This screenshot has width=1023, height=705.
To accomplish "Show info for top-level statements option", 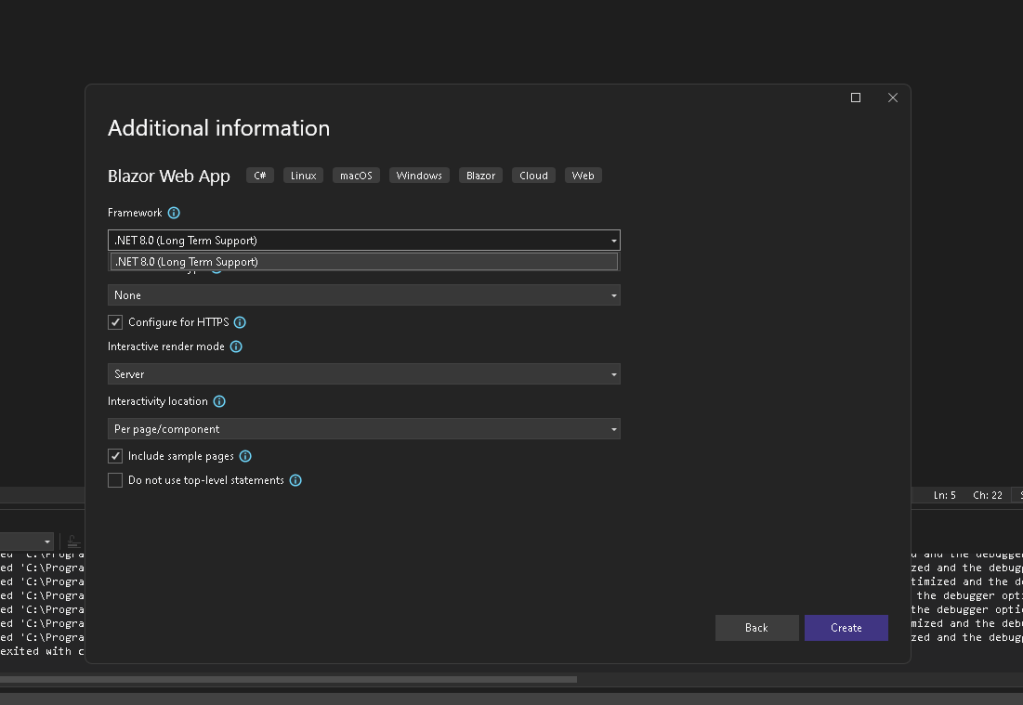I will (x=296, y=481).
